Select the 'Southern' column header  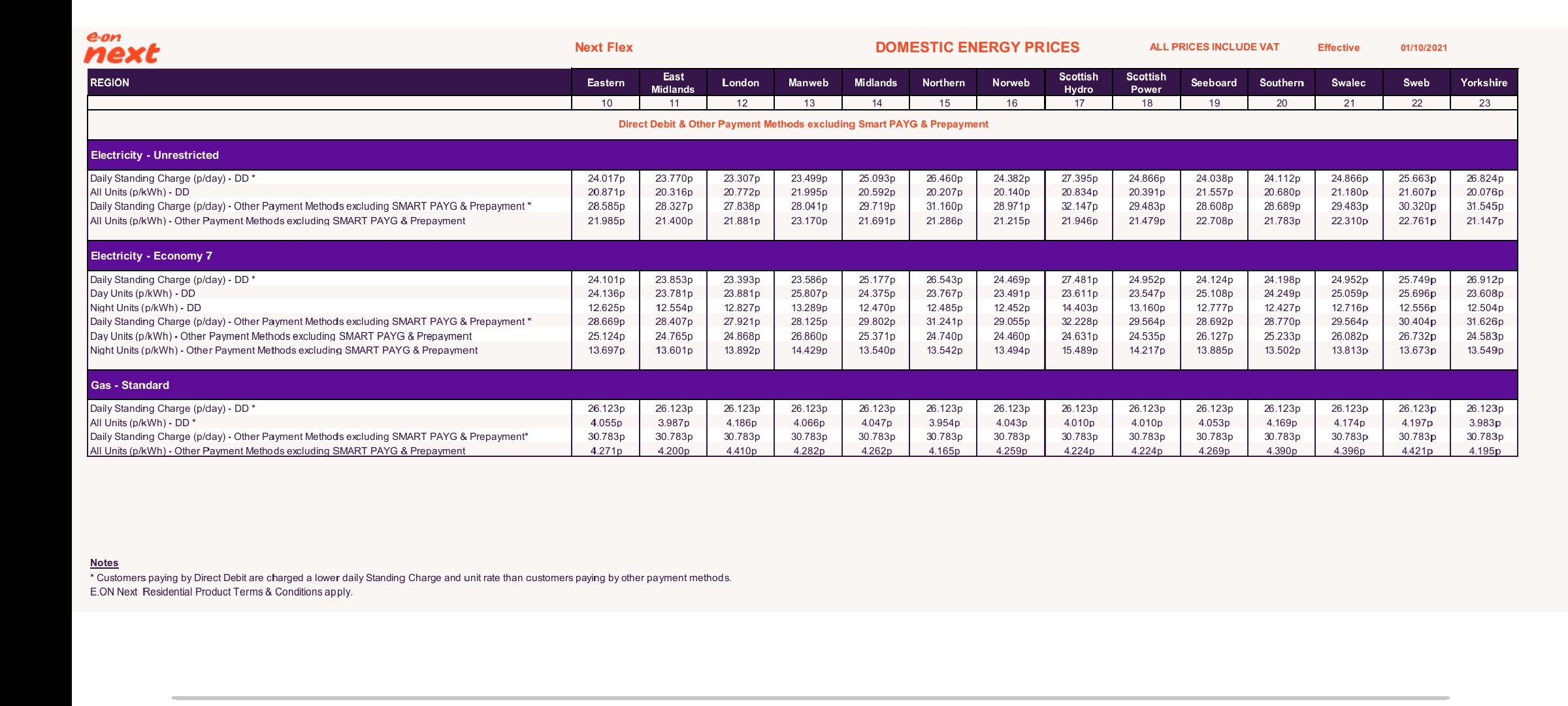[x=1281, y=82]
